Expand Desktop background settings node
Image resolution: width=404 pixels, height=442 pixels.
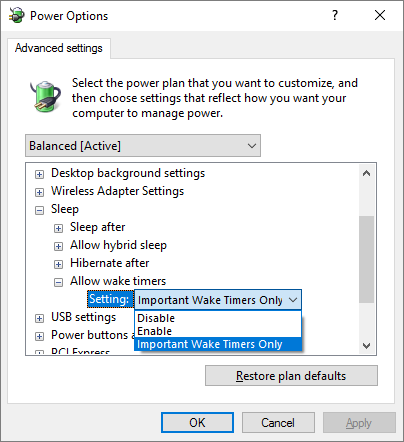39,174
